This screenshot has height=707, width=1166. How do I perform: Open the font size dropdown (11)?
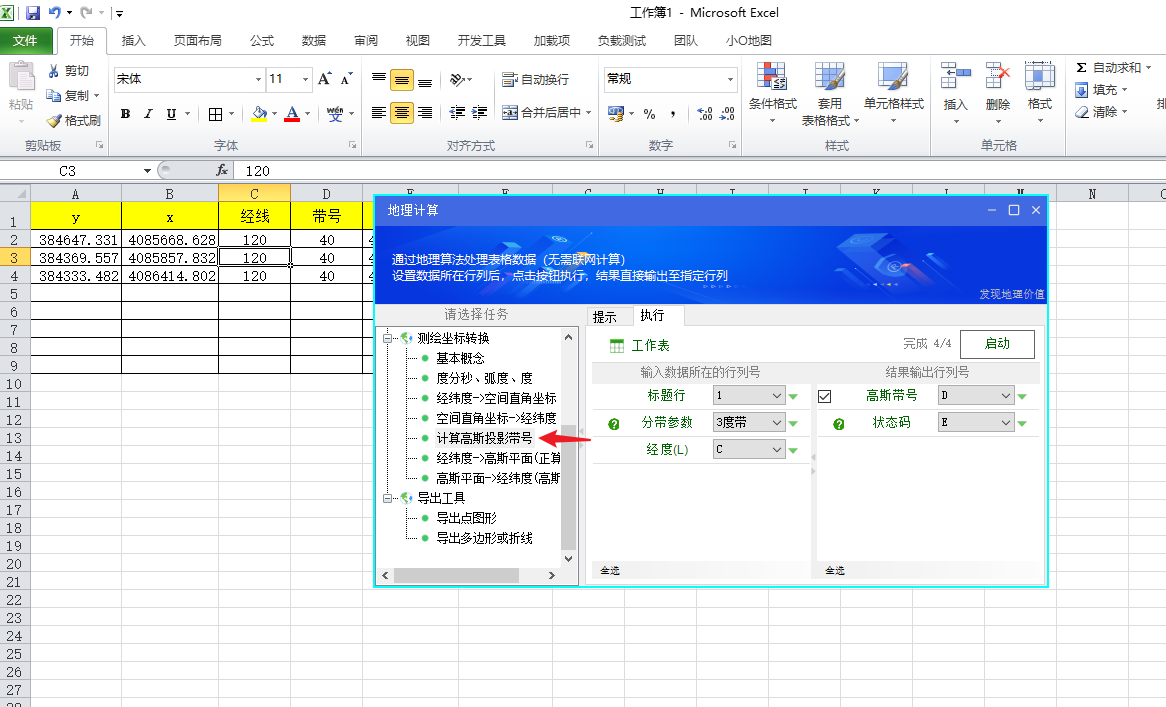[305, 79]
